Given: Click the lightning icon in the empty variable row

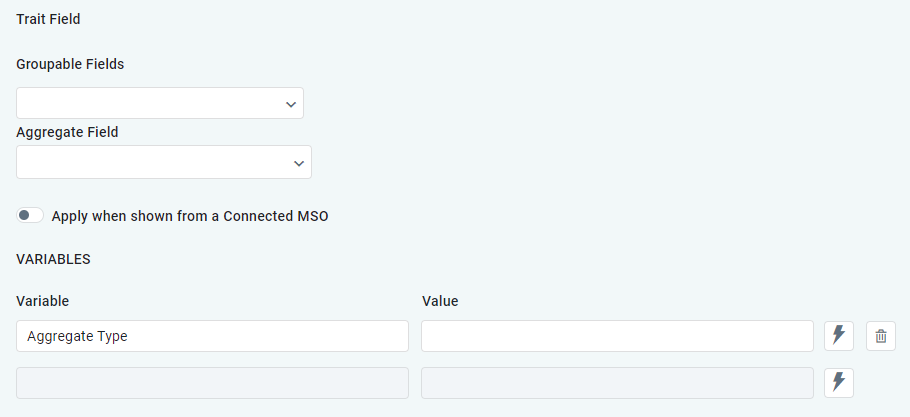Looking at the screenshot, I should pos(839,382).
